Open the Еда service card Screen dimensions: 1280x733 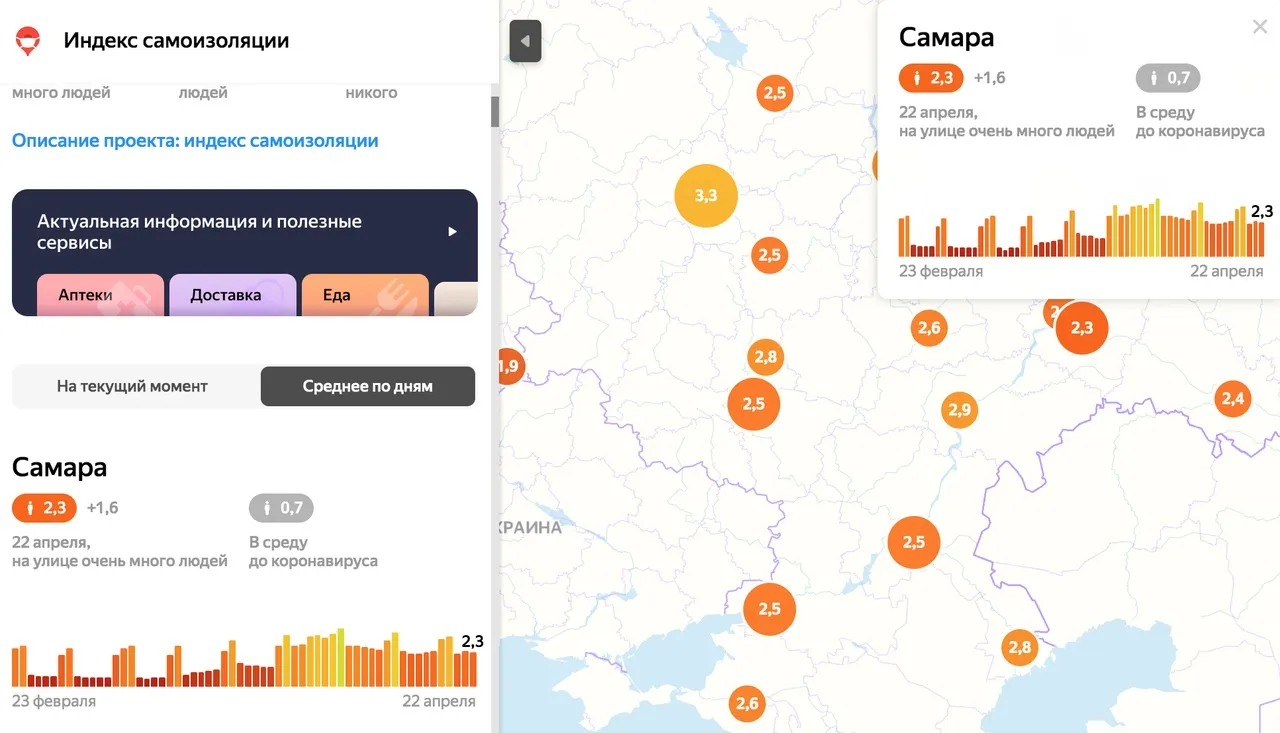point(364,295)
